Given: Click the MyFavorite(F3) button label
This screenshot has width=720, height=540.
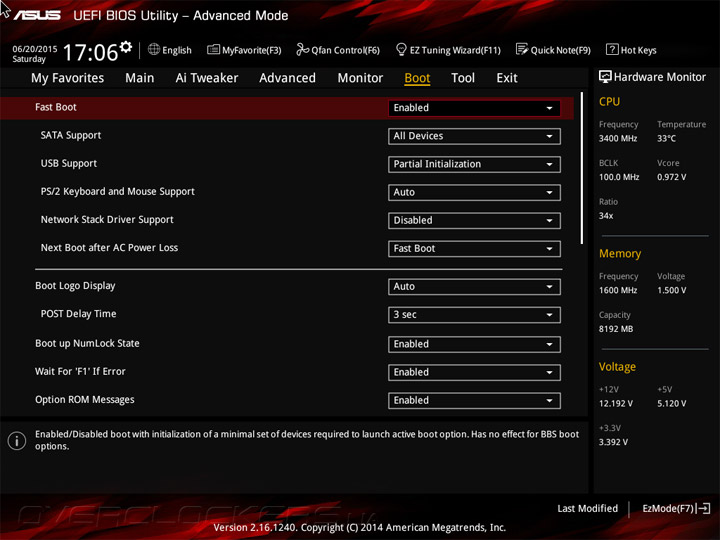Looking at the screenshot, I should 252,50.
